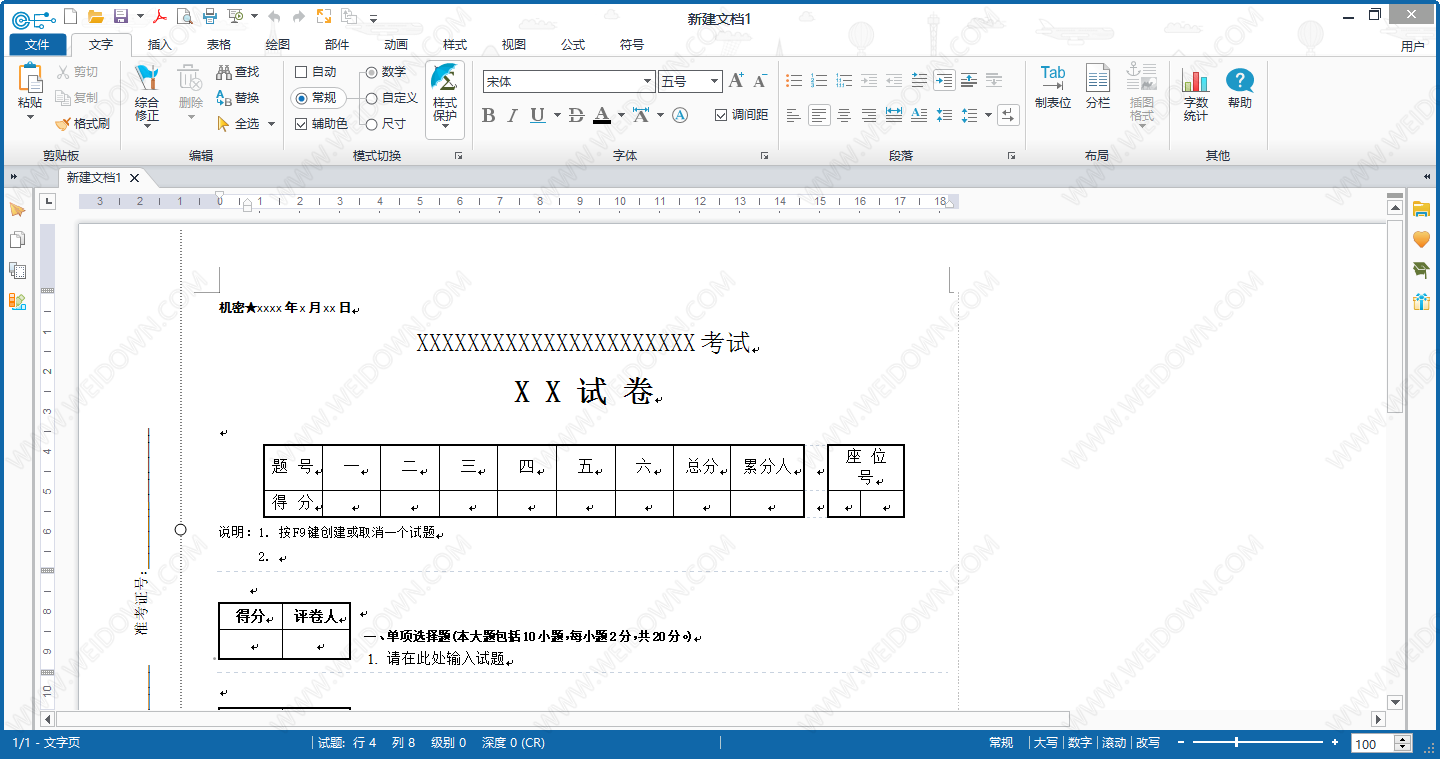Image resolution: width=1440 pixels, height=759 pixels.
Task: Apply bullet list with orange dots icon
Action: click(794, 81)
